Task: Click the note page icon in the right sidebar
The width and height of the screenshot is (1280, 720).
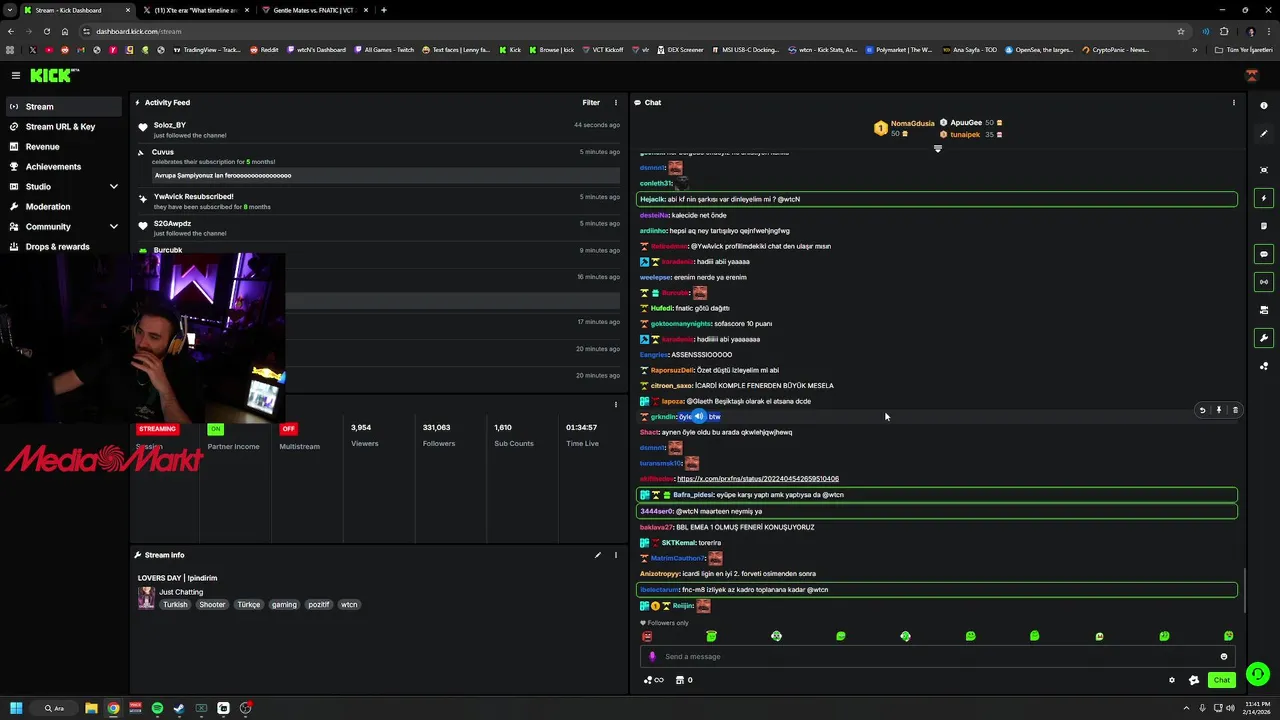Action: pyautogui.click(x=1264, y=226)
